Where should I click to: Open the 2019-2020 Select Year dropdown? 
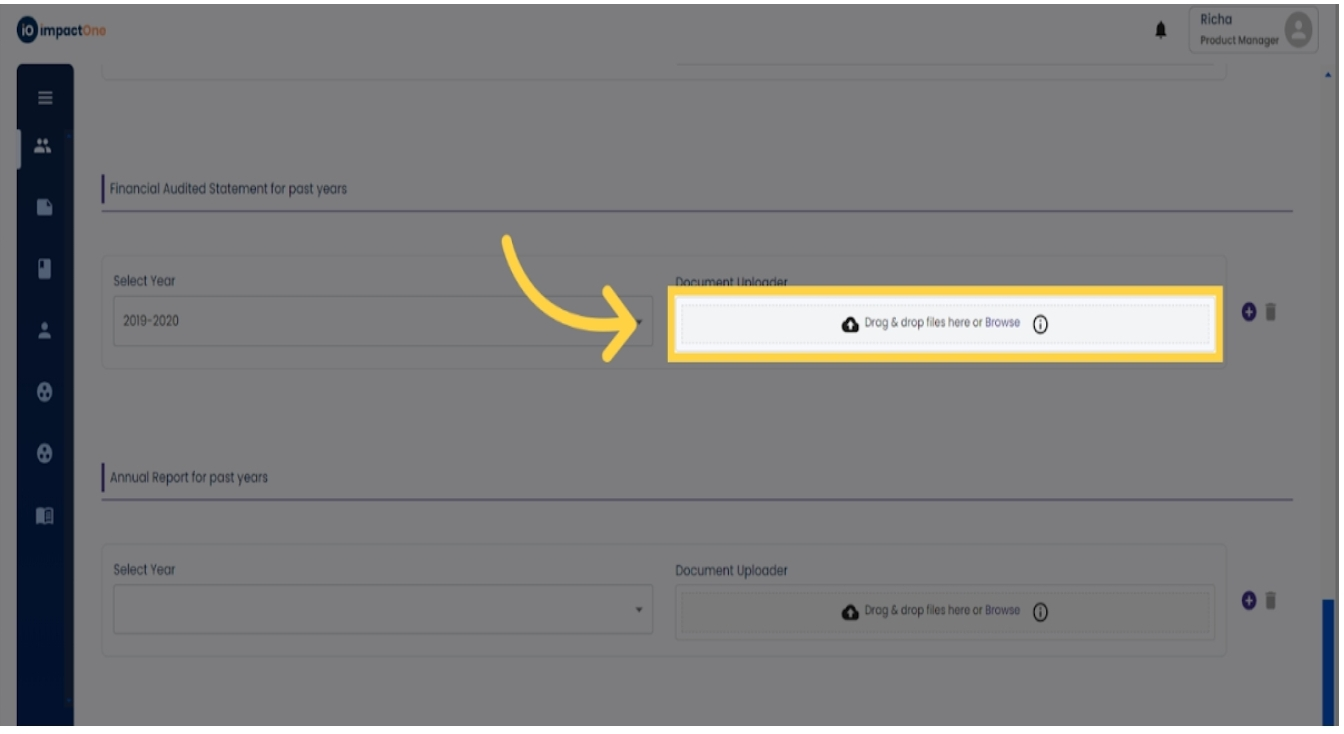coord(382,322)
